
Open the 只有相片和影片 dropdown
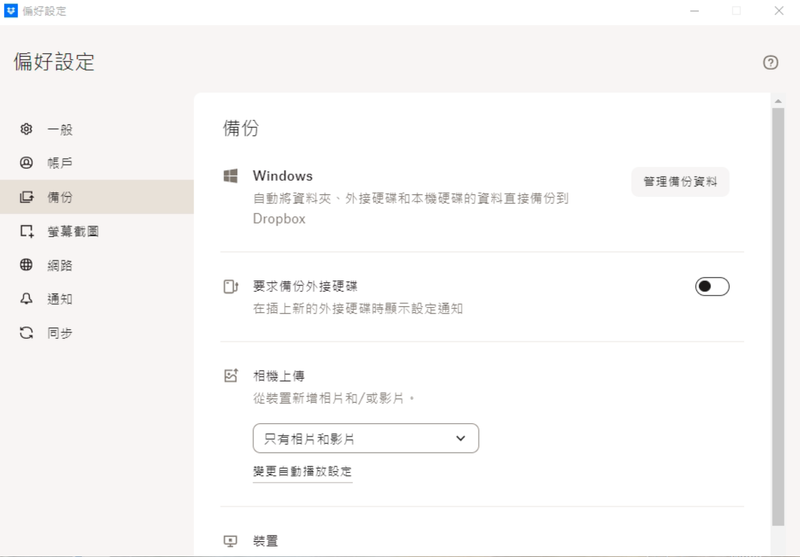coord(365,438)
